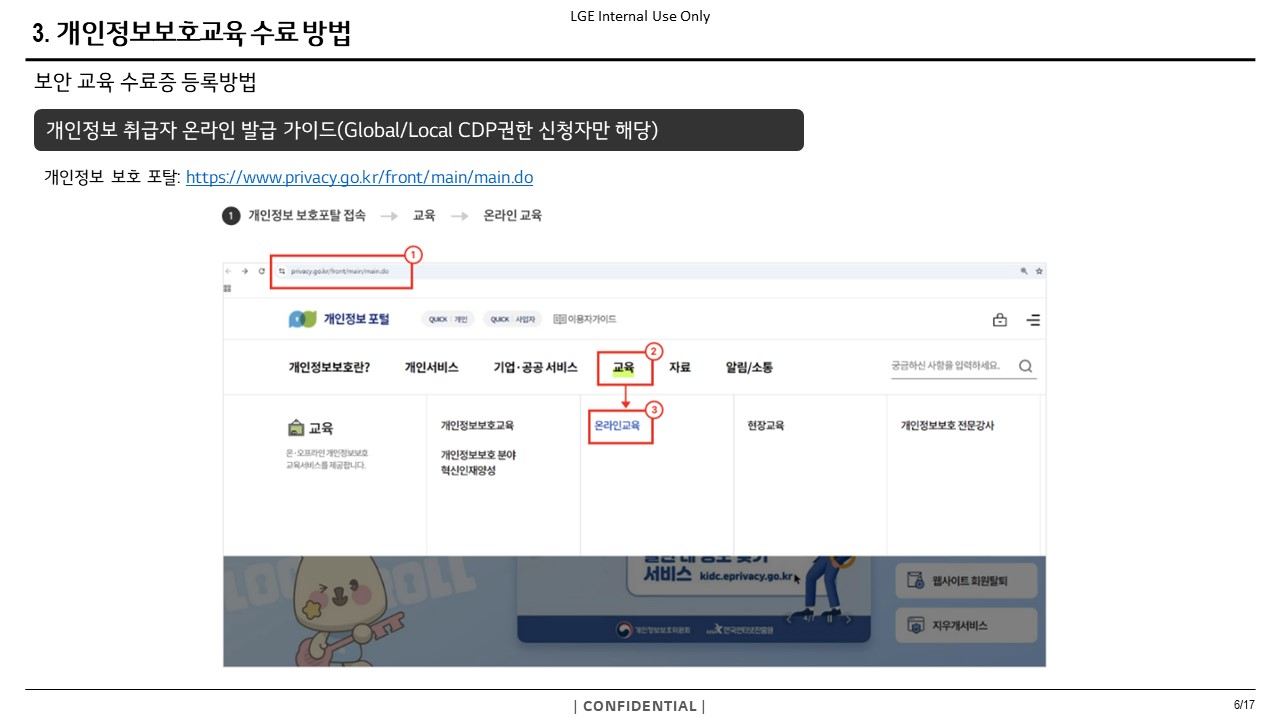1280x720 pixels.
Task: Open the 알림/소통 menu
Action: coord(749,368)
